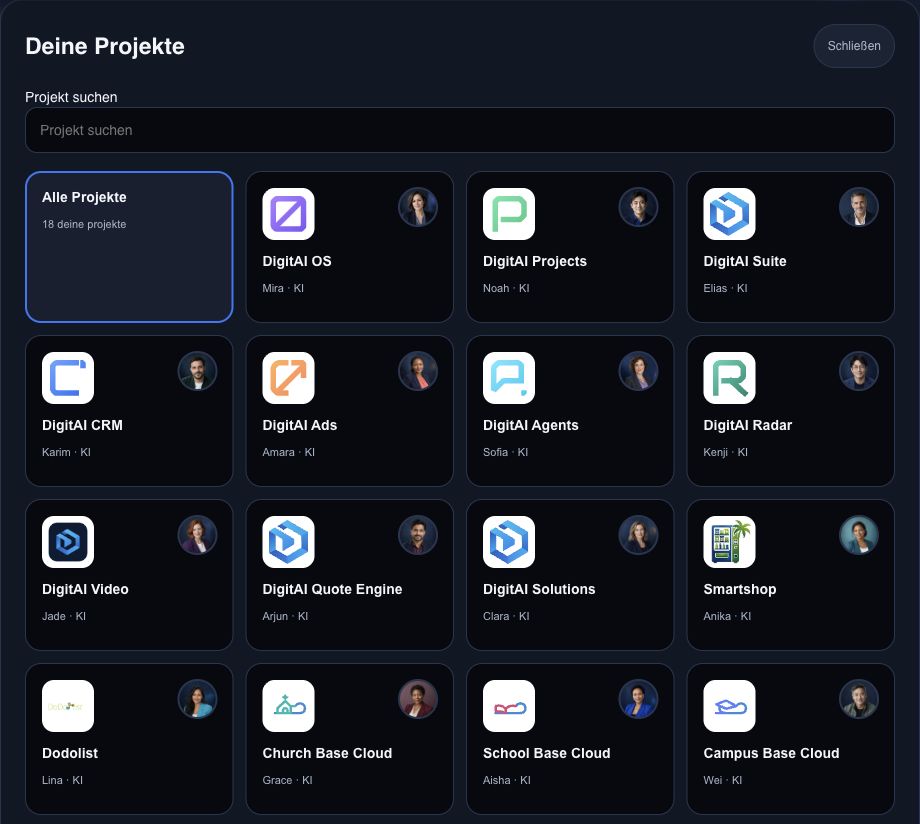Click the green P logo of DigitAI Projects
This screenshot has width=920, height=824.
tap(509, 214)
